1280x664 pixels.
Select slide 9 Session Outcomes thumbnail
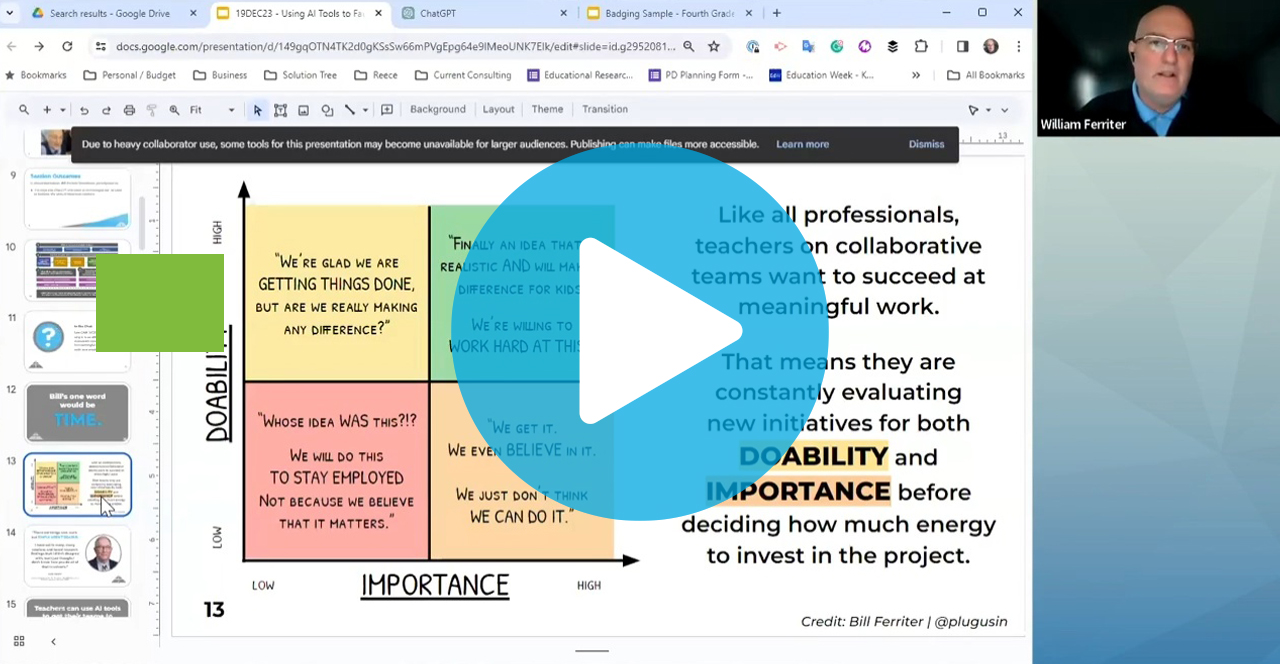pyautogui.click(x=77, y=199)
